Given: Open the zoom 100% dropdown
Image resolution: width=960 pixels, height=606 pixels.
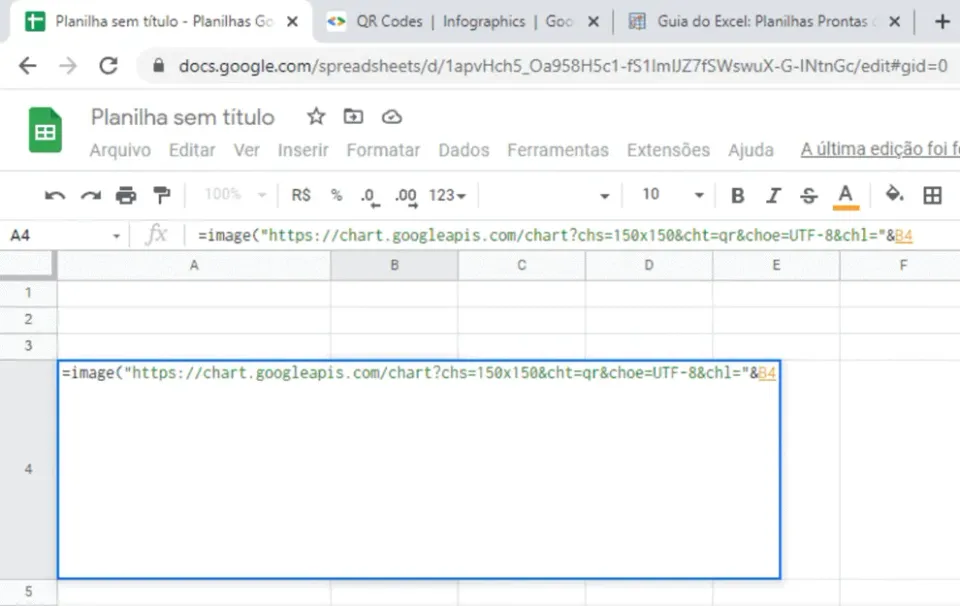Looking at the screenshot, I should pyautogui.click(x=236, y=195).
